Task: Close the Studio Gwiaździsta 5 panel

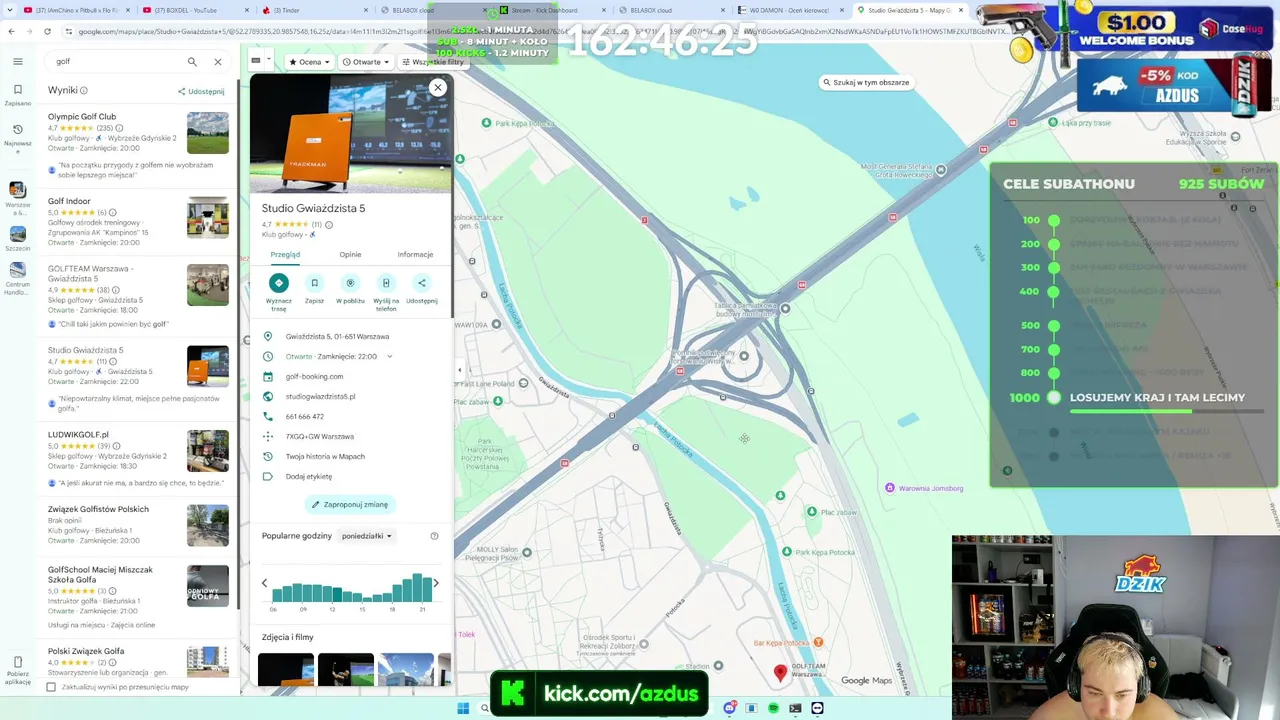Action: click(437, 88)
